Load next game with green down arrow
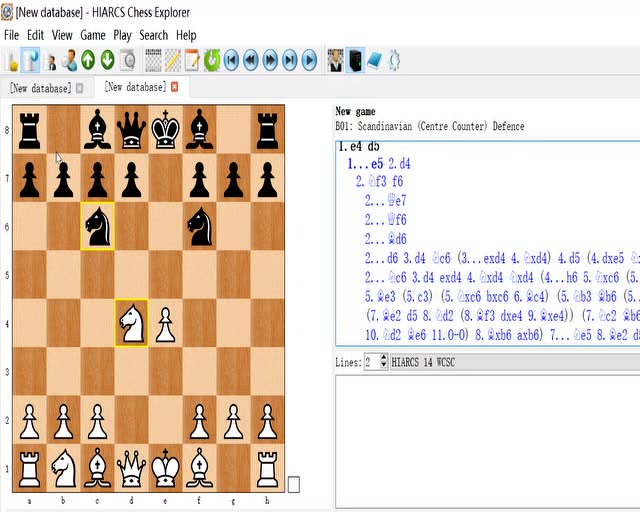640x512 pixels. click(x=107, y=60)
